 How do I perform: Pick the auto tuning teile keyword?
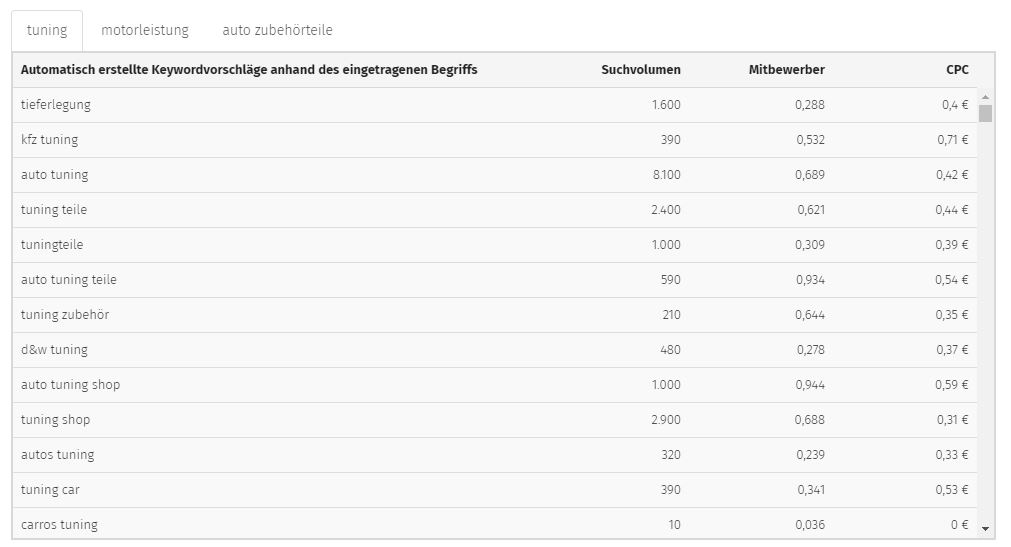68,279
